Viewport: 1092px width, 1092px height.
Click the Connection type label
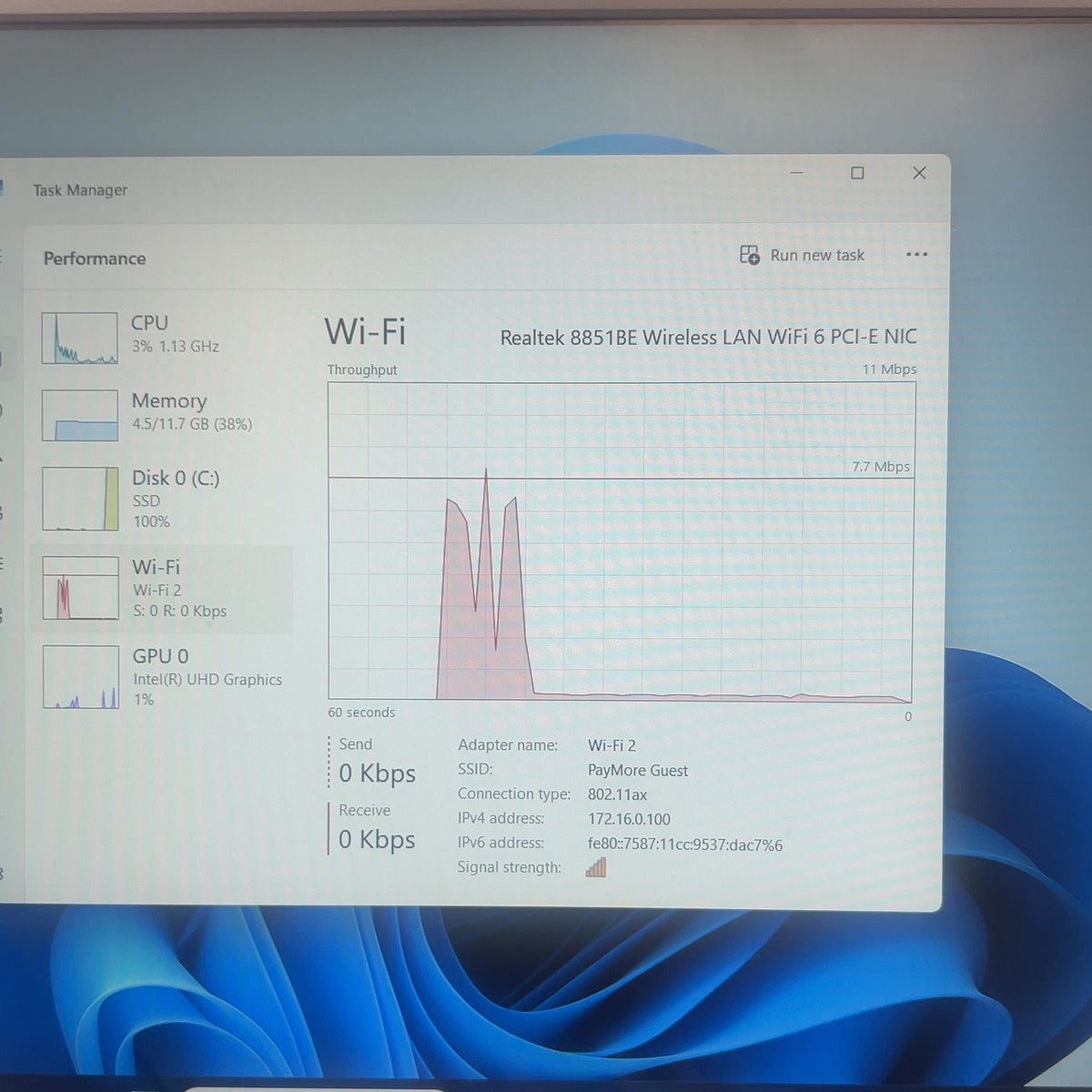[514, 794]
